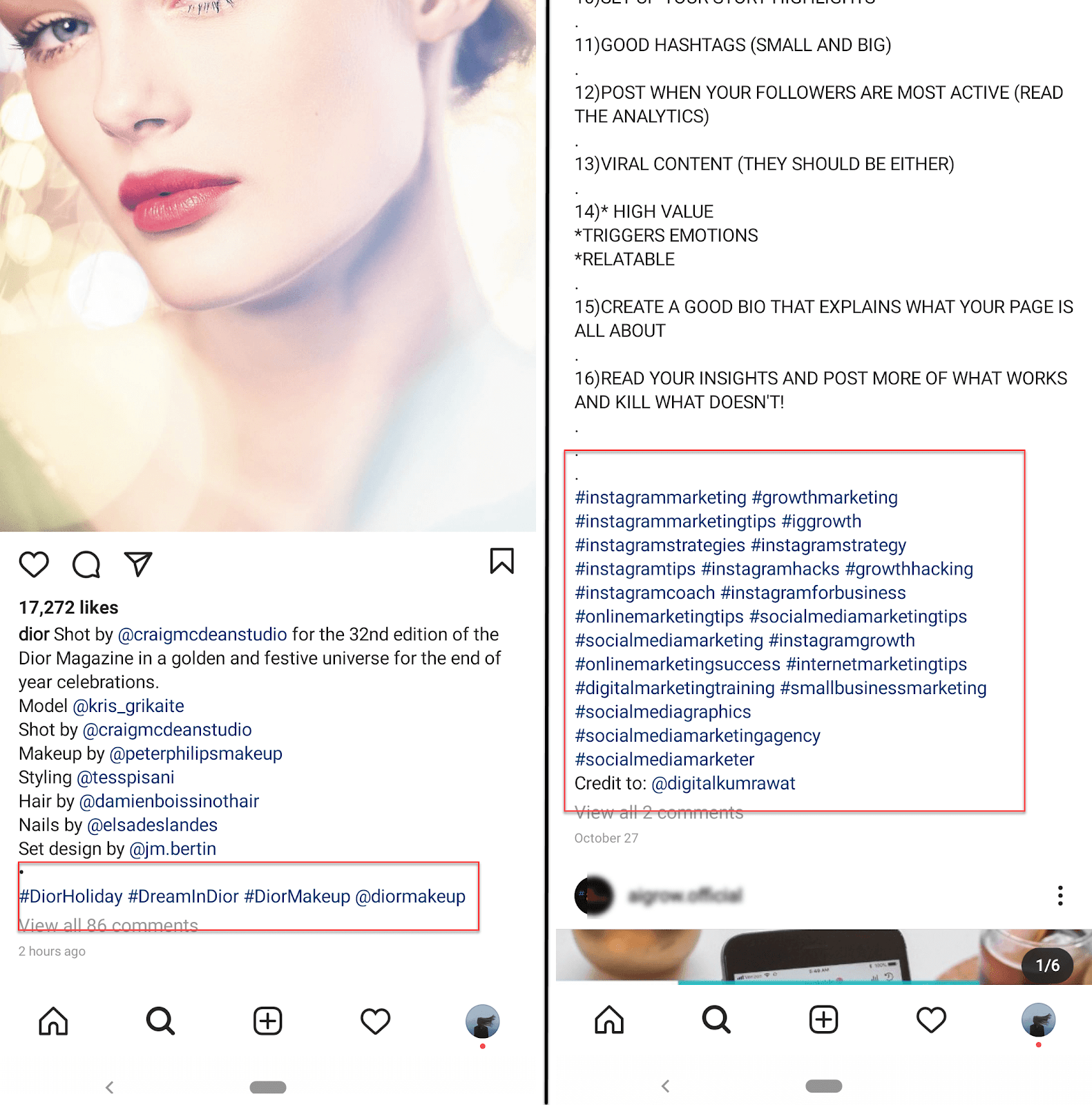Tap the 1/6 carousel indicator badge
Screen dimensions: 1092x1105
point(1047,965)
